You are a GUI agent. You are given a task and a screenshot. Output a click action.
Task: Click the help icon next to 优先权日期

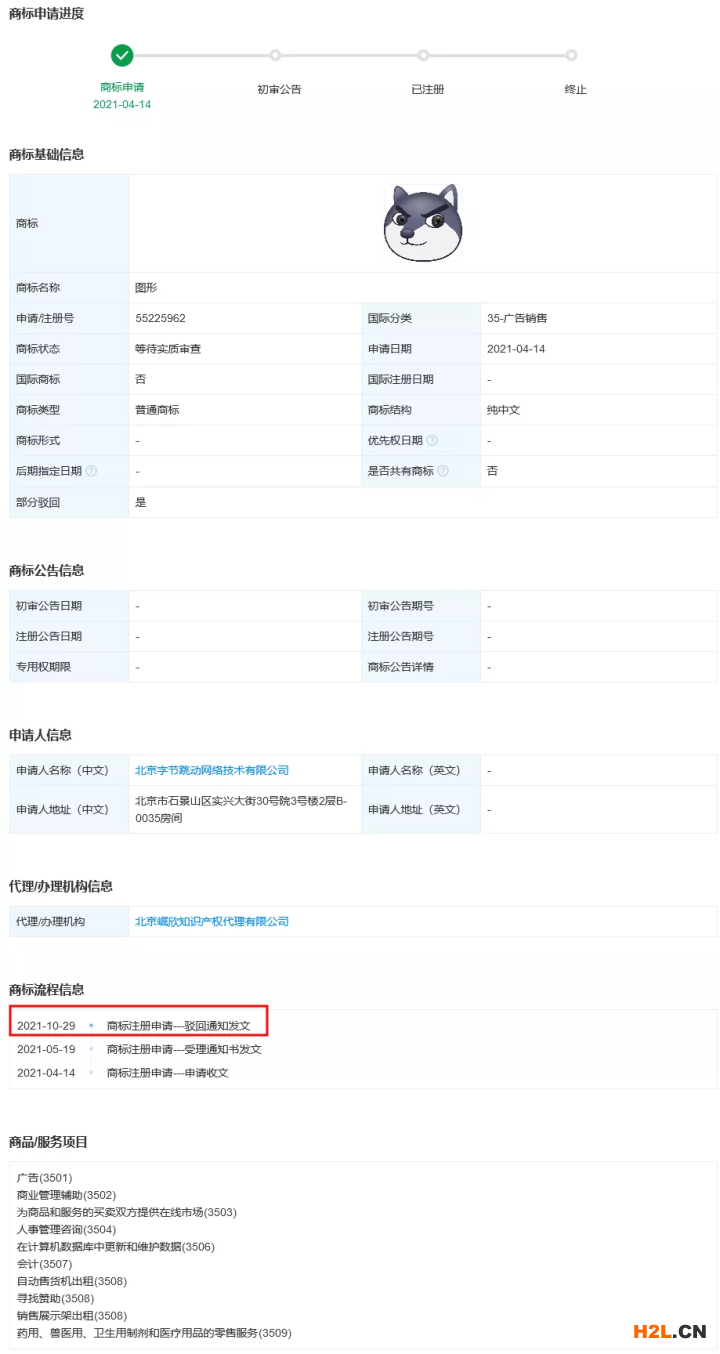click(432, 441)
